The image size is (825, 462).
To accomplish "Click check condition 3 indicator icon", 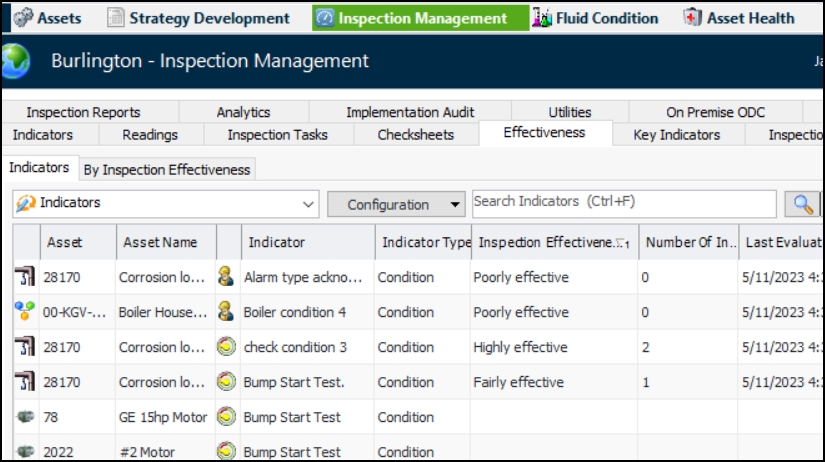I will [x=227, y=347].
